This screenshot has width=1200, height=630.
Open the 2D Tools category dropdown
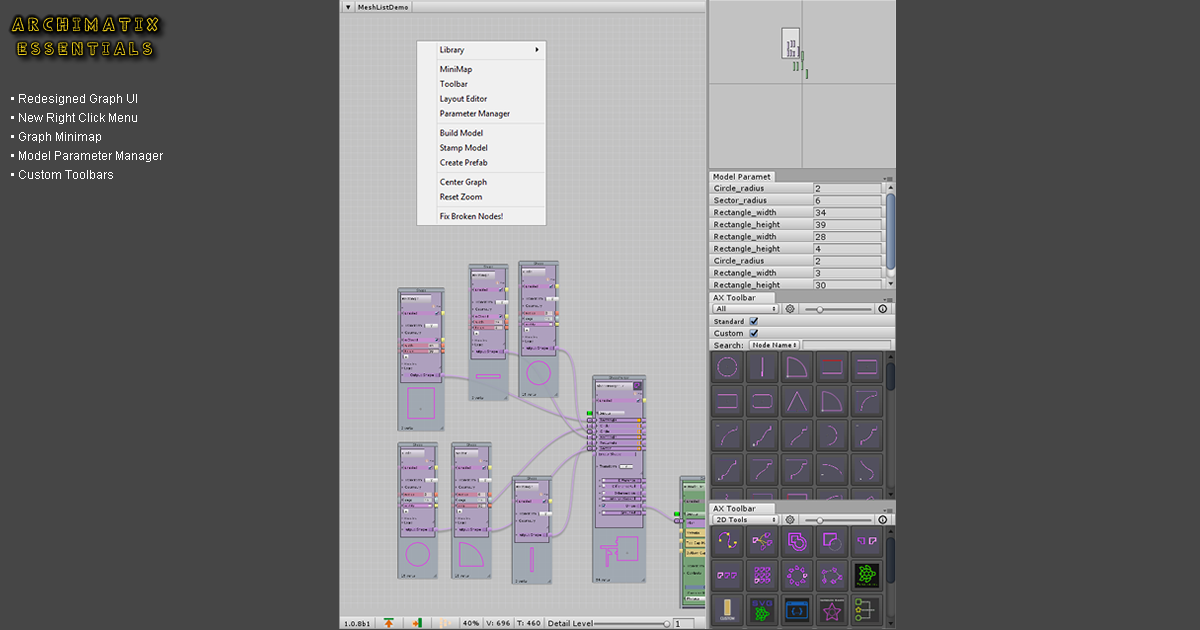click(x=744, y=520)
